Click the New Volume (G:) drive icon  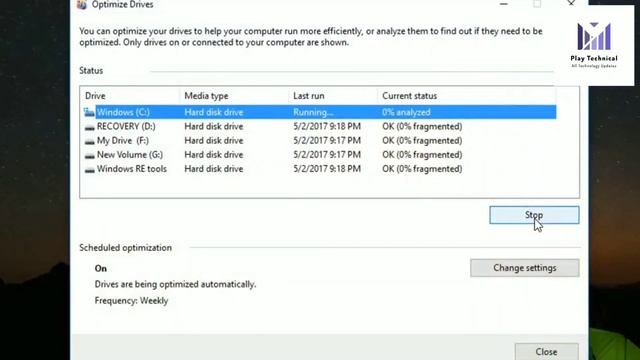click(x=89, y=156)
